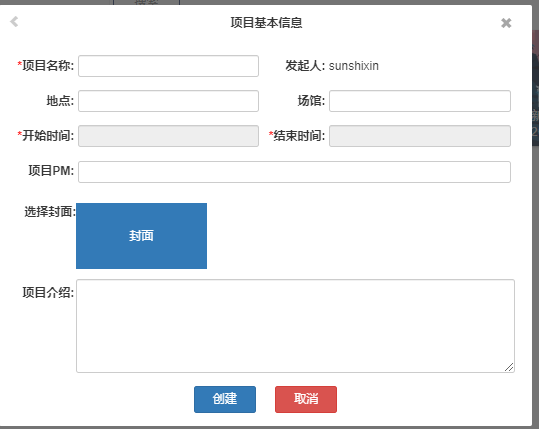The image size is (539, 429).
Task: Click the textarea resize handle corner
Action: (x=509, y=367)
